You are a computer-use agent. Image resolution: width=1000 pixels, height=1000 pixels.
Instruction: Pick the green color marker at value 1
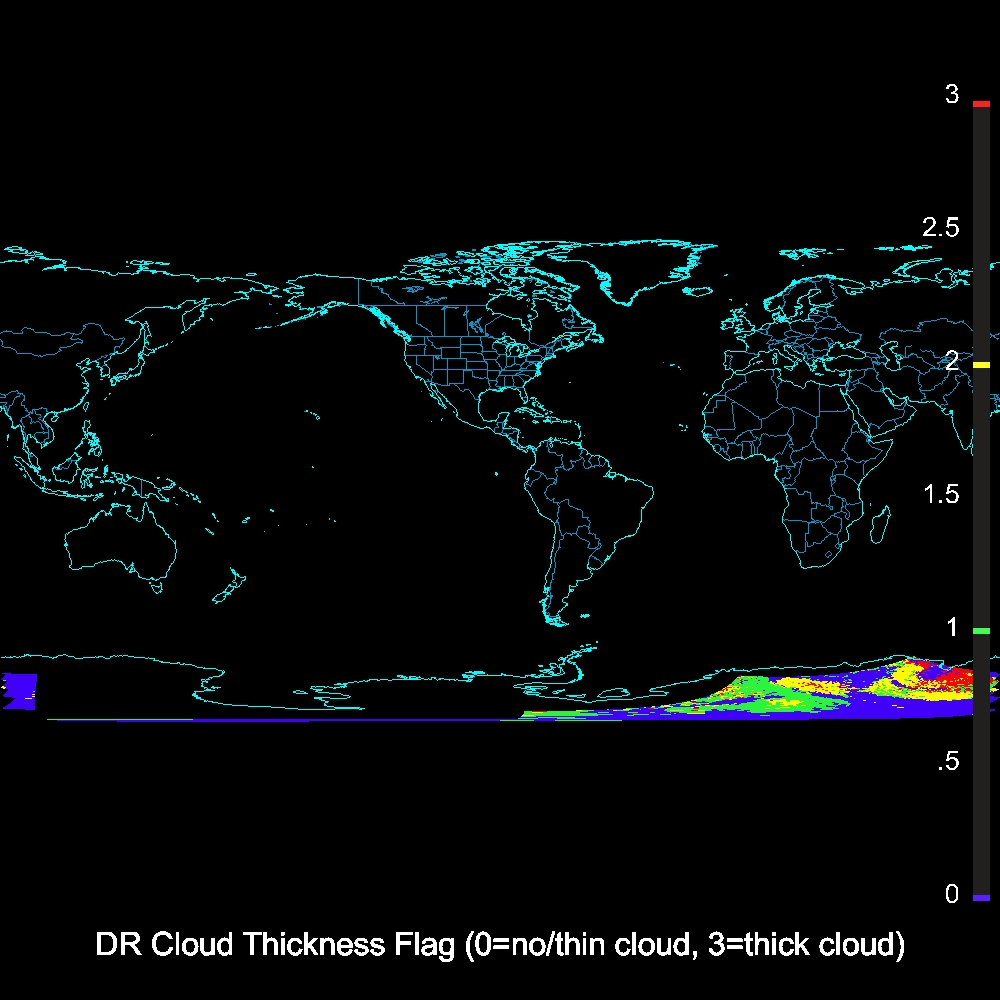981,631
